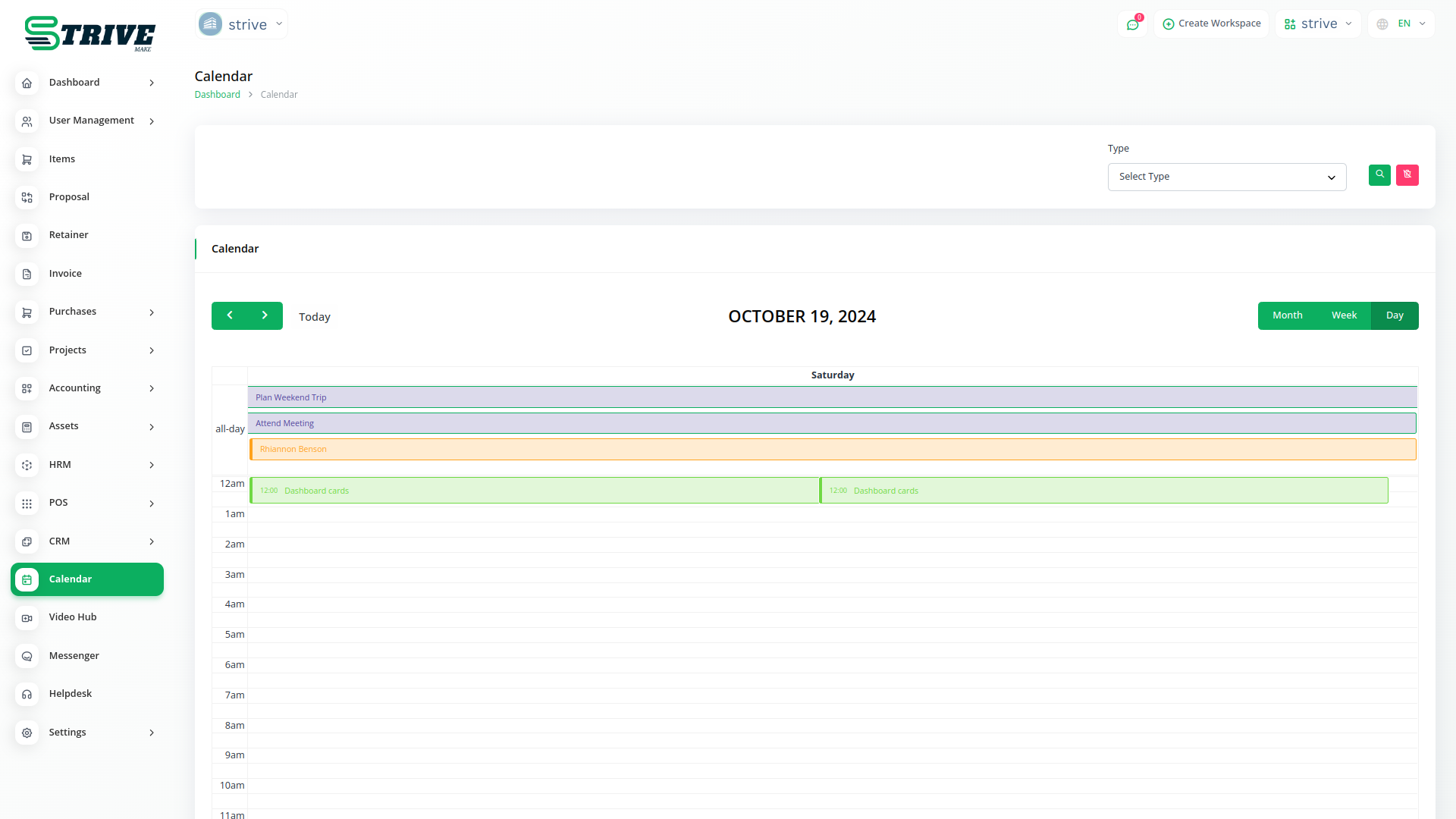Open the EN language dropdown
Image resolution: width=1456 pixels, height=819 pixels.
click(1402, 24)
